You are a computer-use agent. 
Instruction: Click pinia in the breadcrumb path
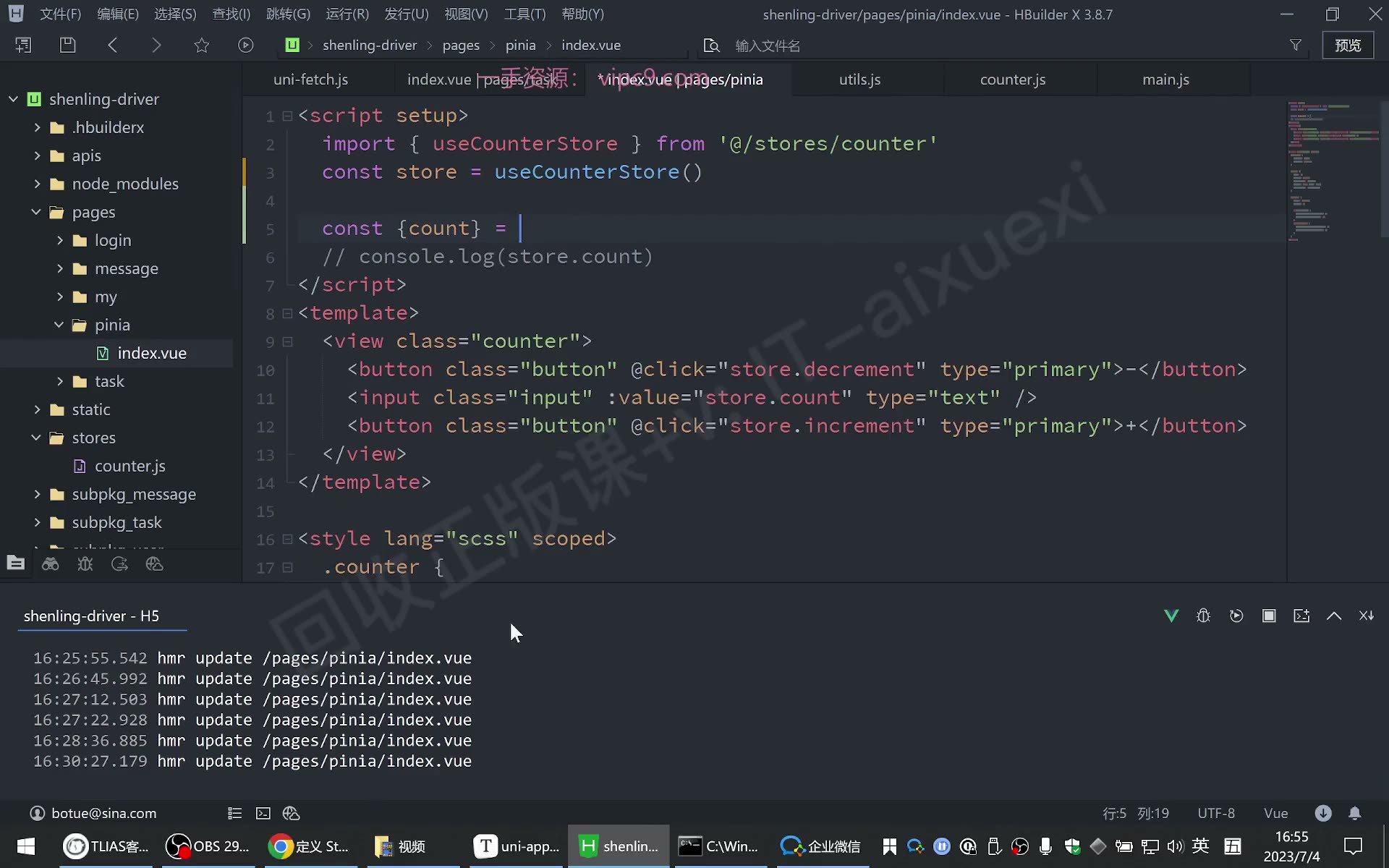pyautogui.click(x=520, y=45)
